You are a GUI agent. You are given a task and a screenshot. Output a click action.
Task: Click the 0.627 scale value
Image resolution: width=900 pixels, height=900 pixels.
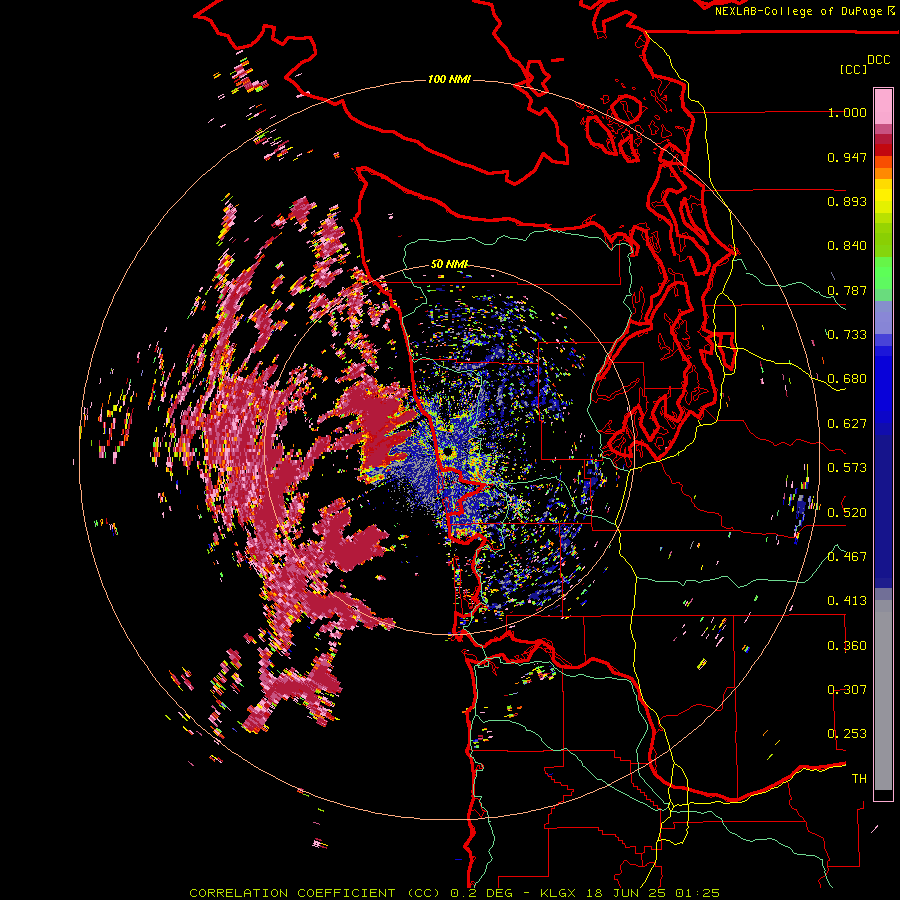(847, 424)
